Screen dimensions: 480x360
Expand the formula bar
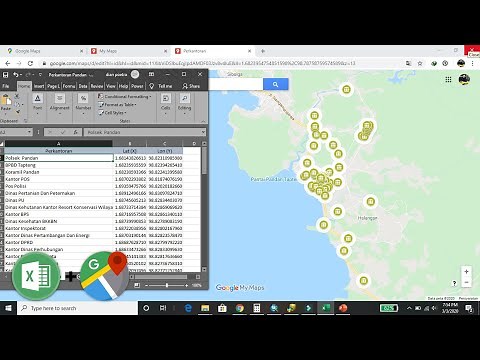[x=203, y=132]
